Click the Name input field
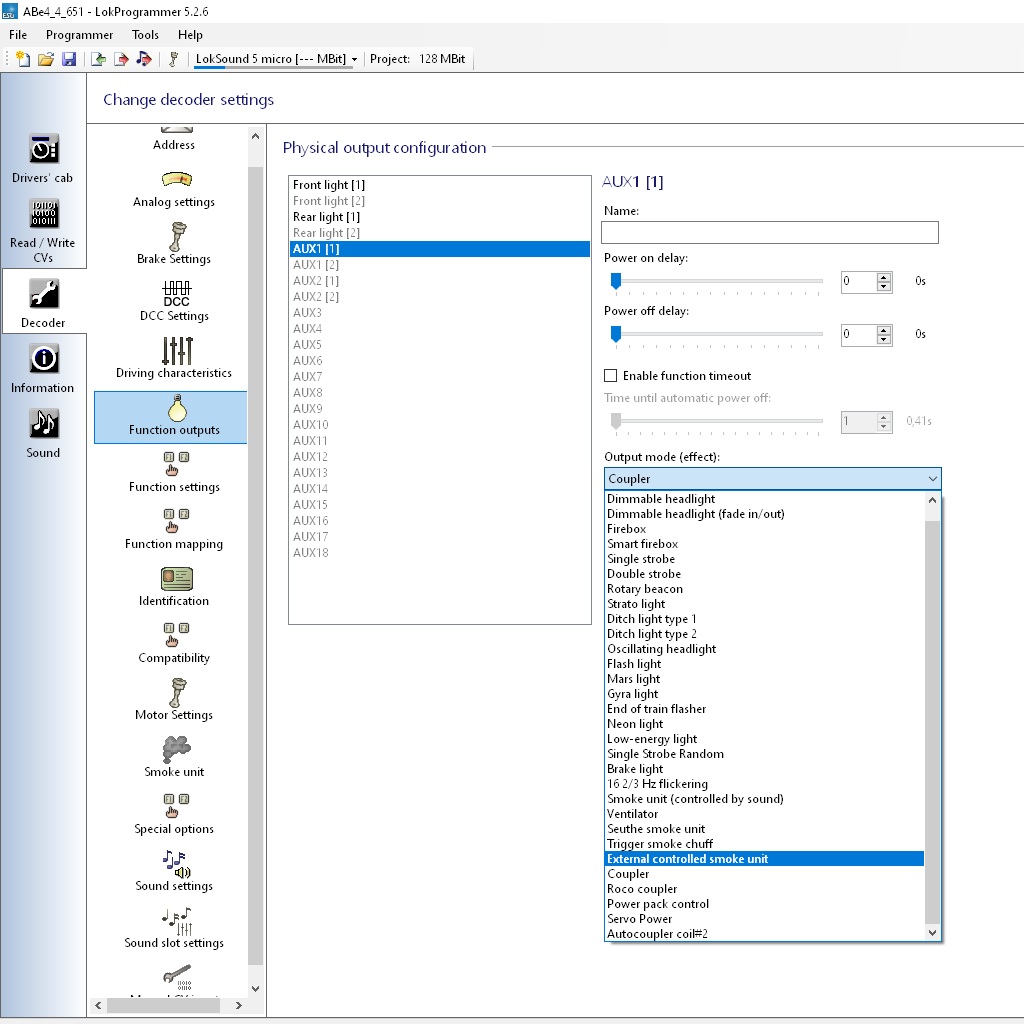Viewport: 1024px width, 1024px height. pyautogui.click(x=769, y=233)
